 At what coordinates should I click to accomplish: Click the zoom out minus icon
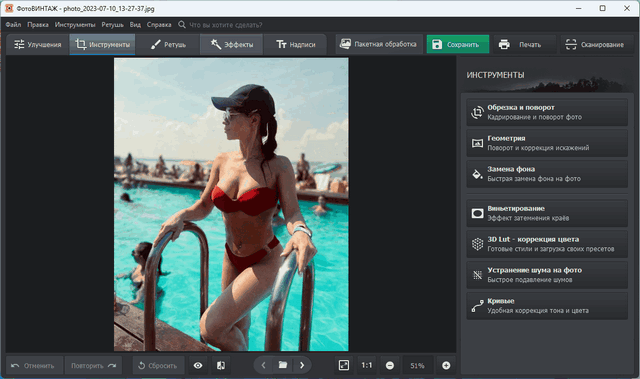point(390,366)
